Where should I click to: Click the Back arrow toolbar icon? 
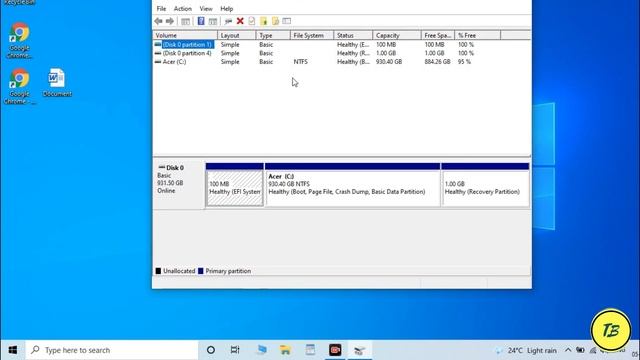click(158, 21)
